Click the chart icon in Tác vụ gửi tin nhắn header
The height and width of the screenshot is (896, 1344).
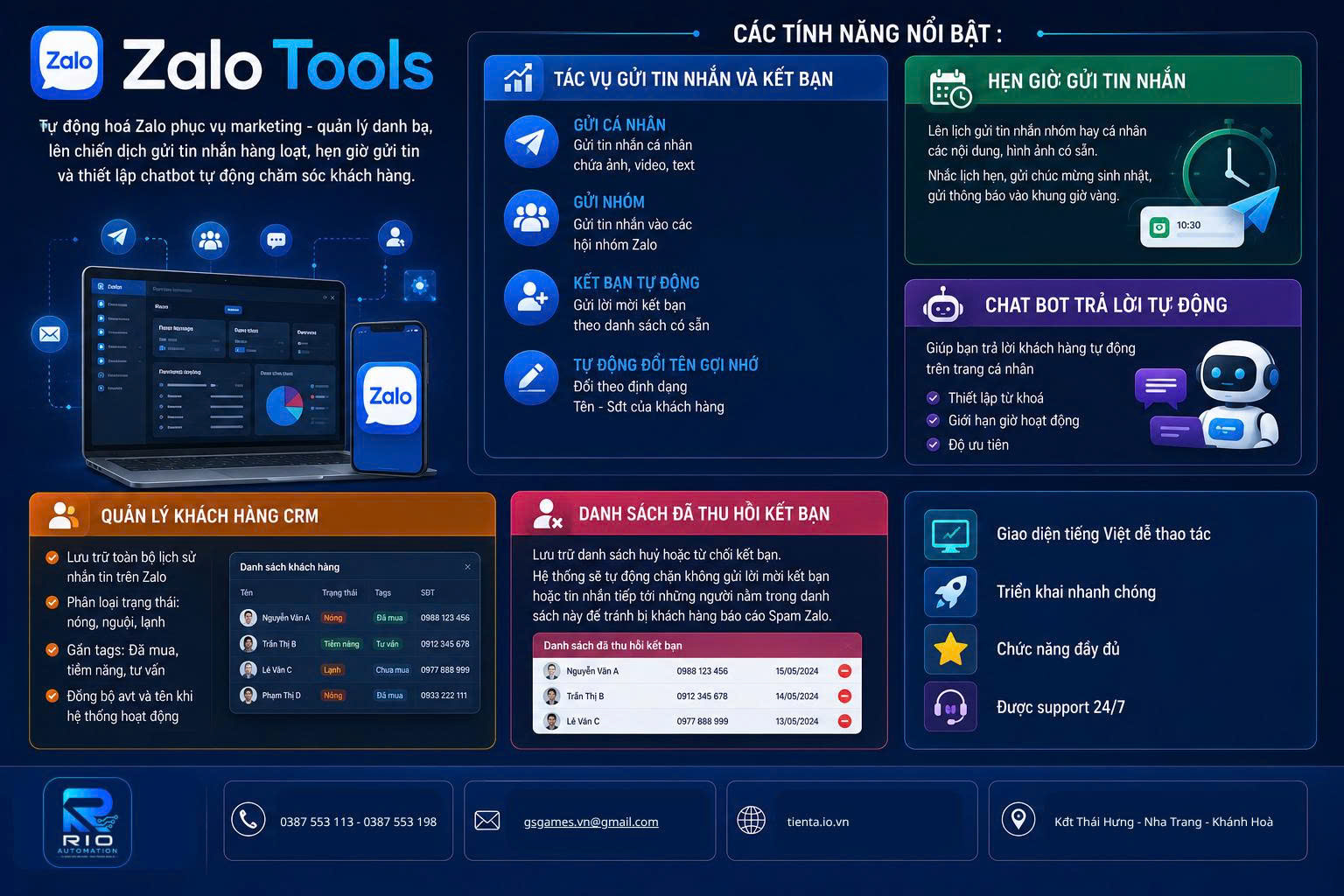(x=519, y=78)
